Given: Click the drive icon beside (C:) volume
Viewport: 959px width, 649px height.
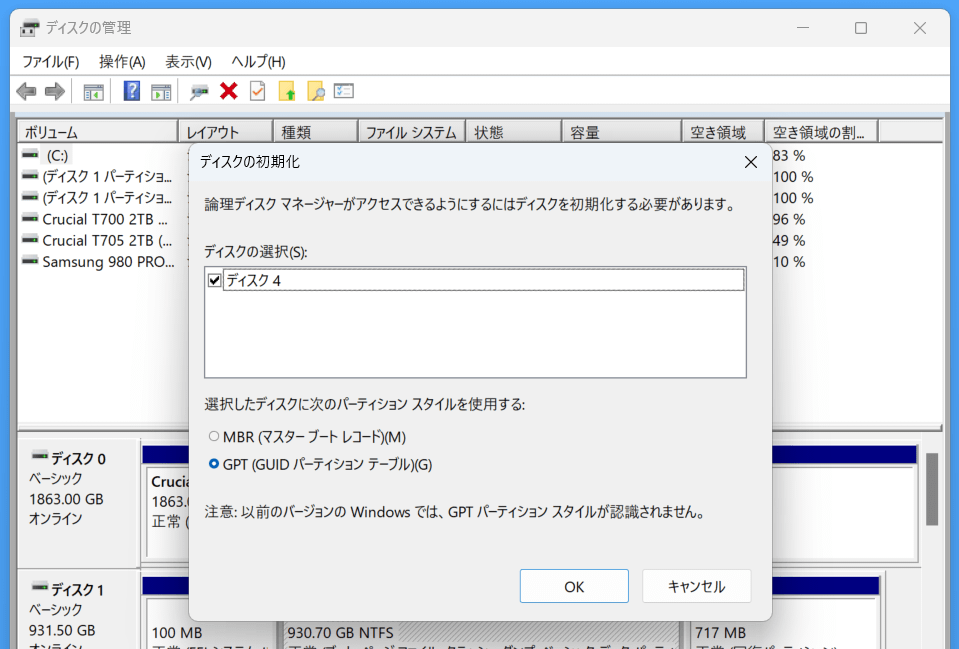Looking at the screenshot, I should click(30, 155).
